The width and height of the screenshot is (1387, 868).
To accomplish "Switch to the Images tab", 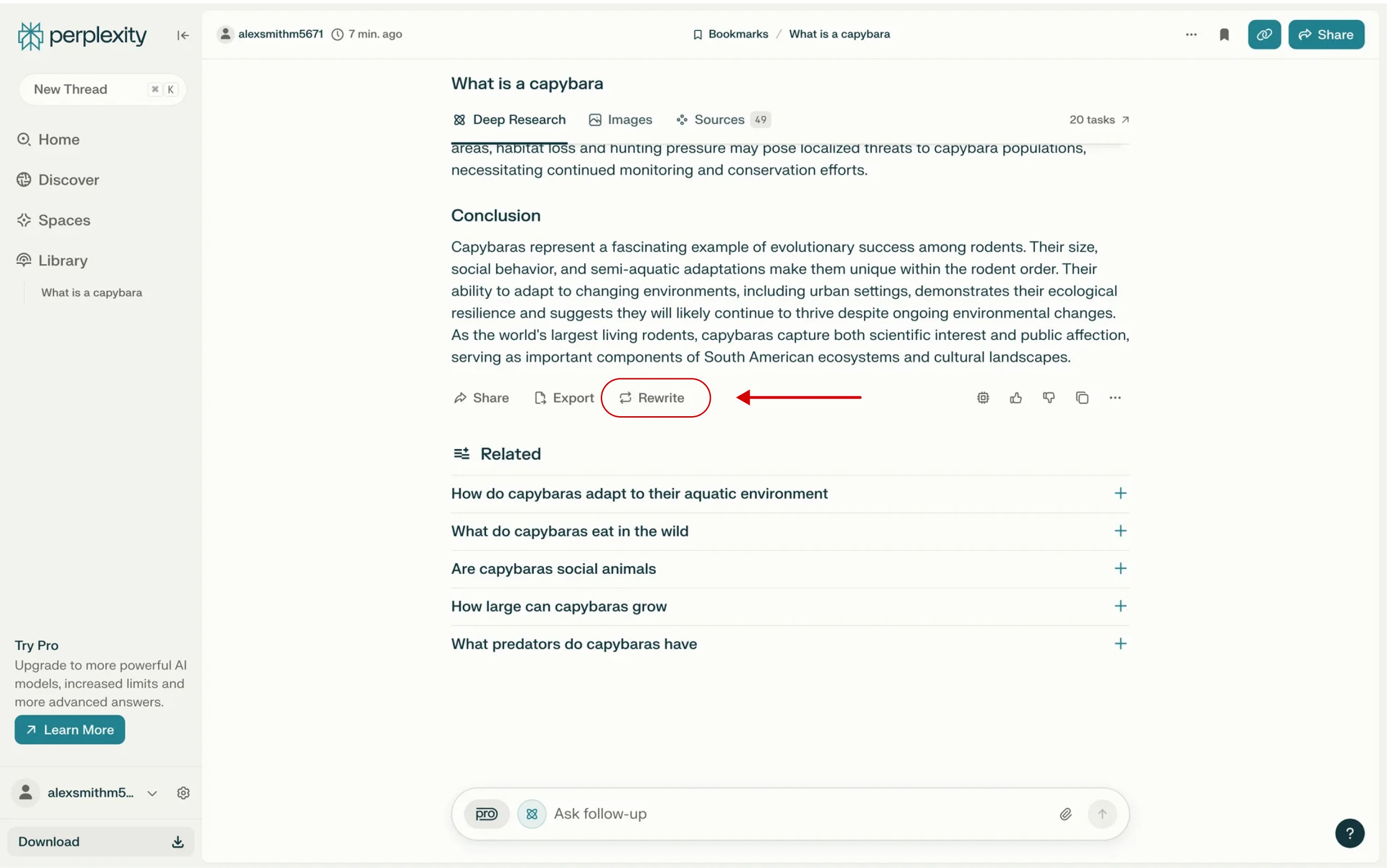I will pyautogui.click(x=621, y=119).
